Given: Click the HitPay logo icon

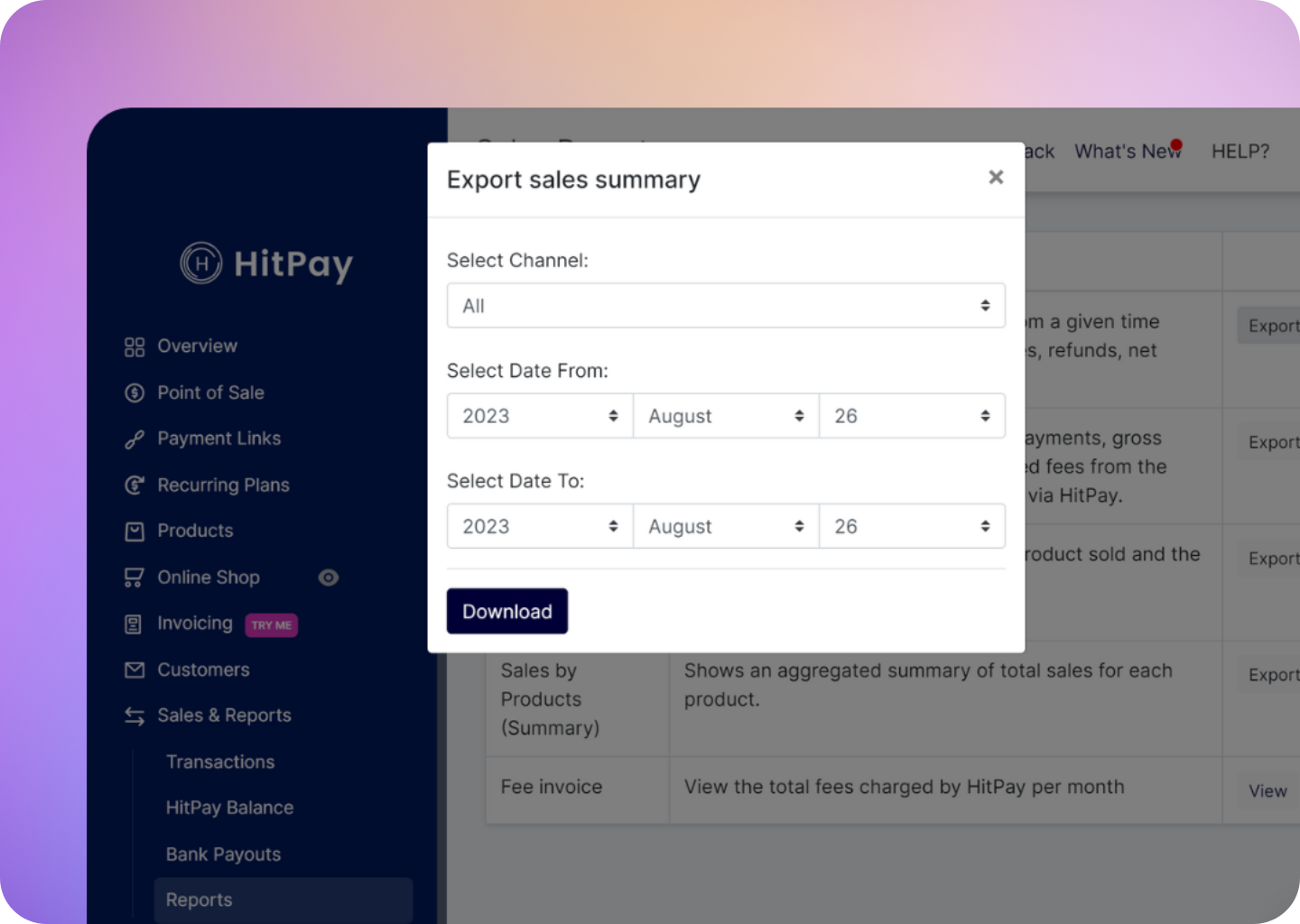Looking at the screenshot, I should tap(201, 263).
